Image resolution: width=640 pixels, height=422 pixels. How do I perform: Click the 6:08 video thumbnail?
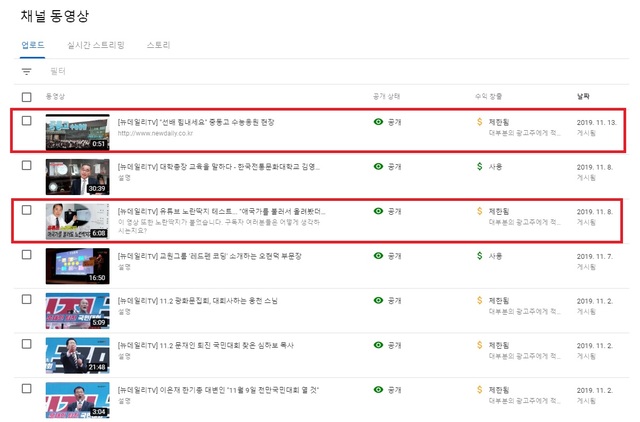[x=78, y=221]
